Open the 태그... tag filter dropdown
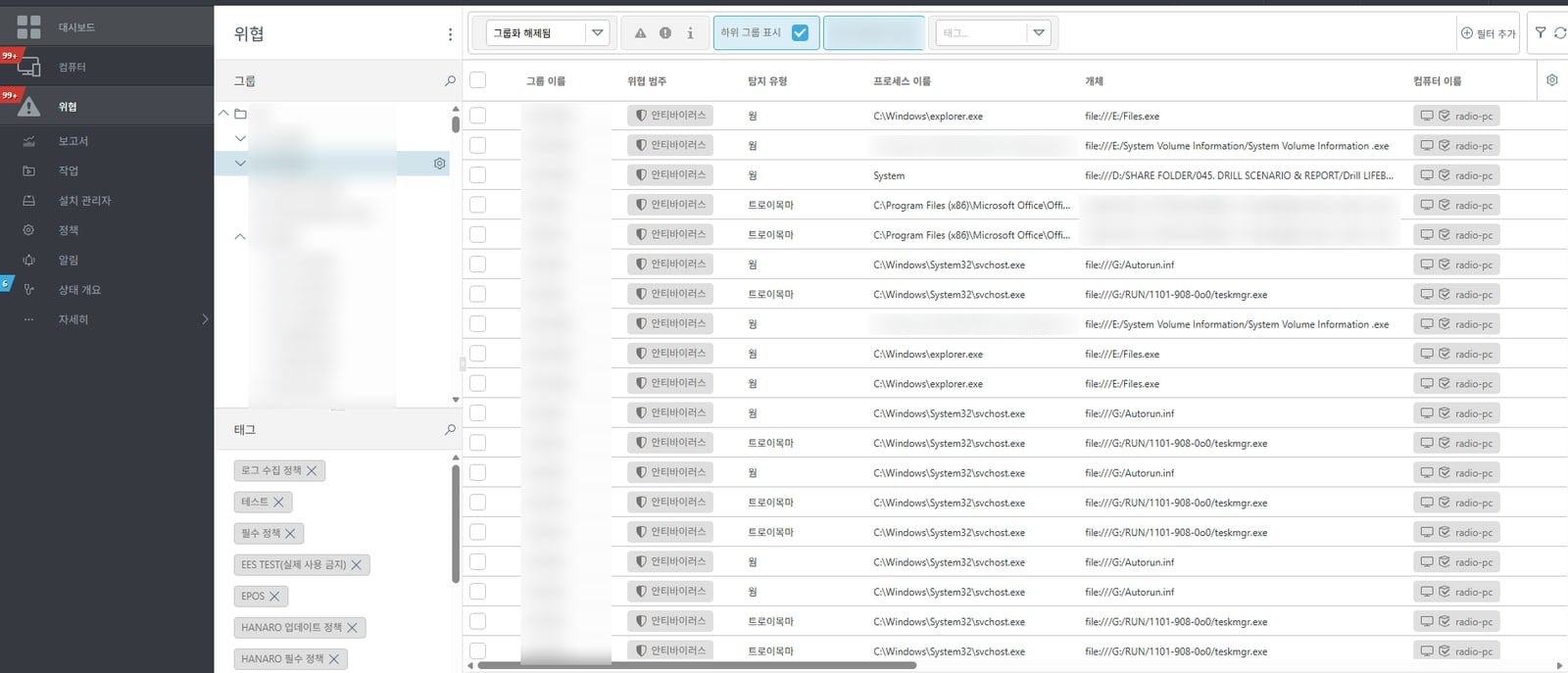 point(993,33)
